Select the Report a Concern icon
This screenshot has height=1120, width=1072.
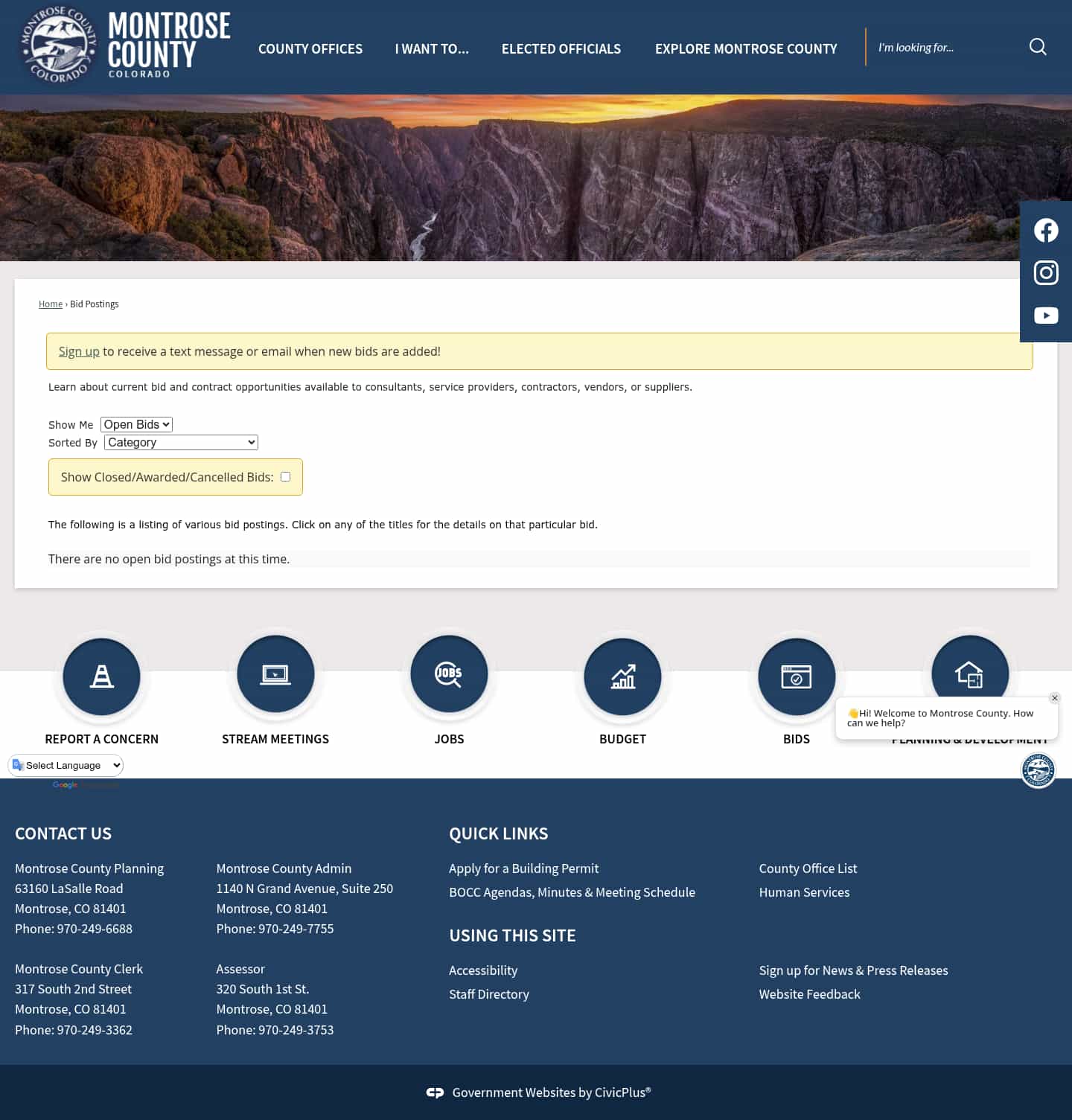102,676
